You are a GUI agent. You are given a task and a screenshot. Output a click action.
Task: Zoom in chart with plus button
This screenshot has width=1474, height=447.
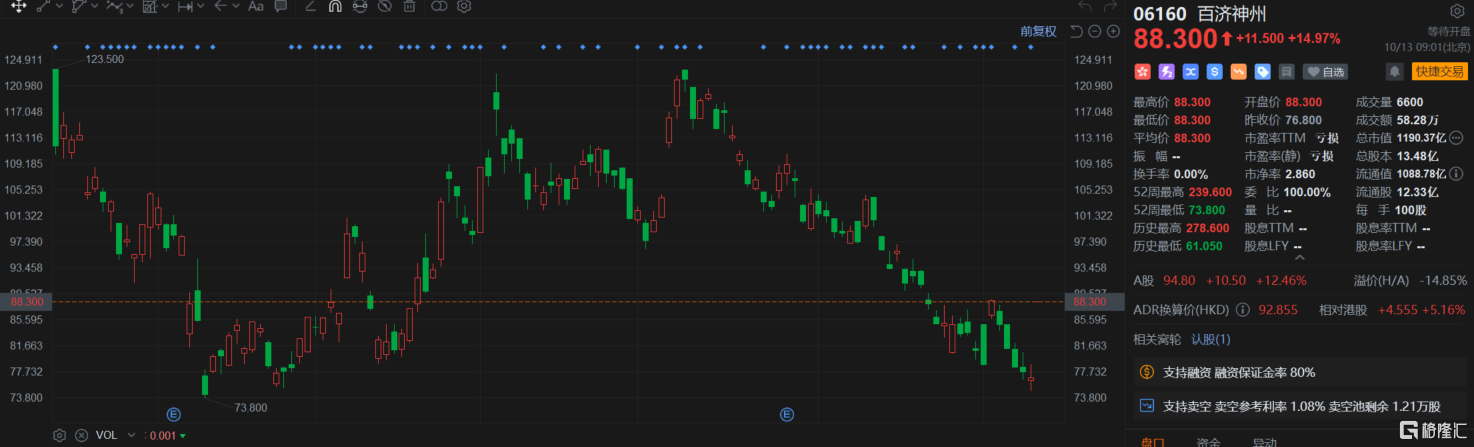click(1114, 31)
